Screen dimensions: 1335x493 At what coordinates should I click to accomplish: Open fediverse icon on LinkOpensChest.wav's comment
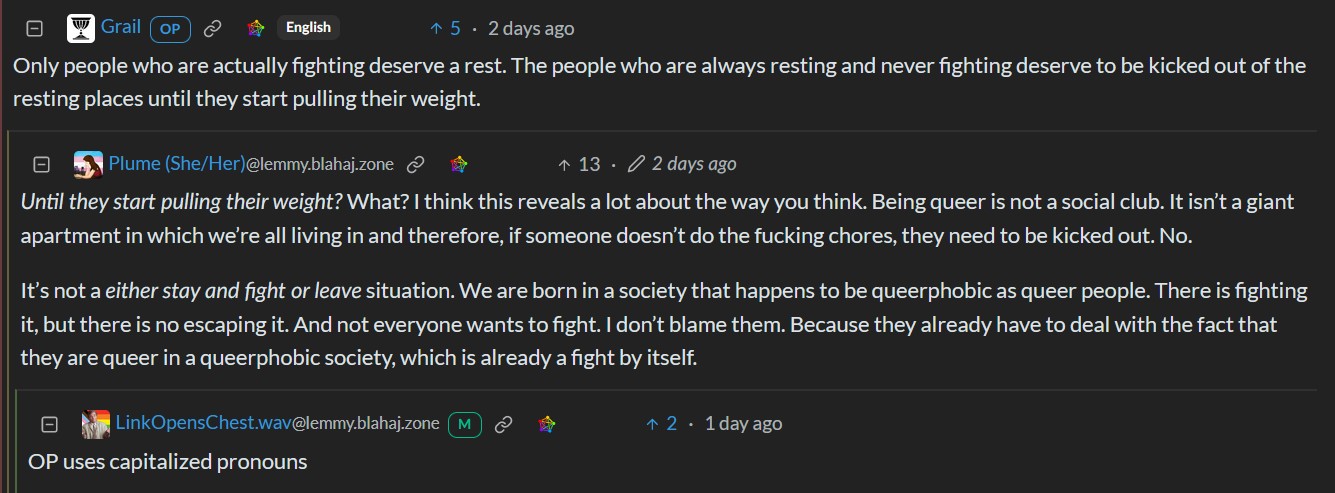(546, 424)
